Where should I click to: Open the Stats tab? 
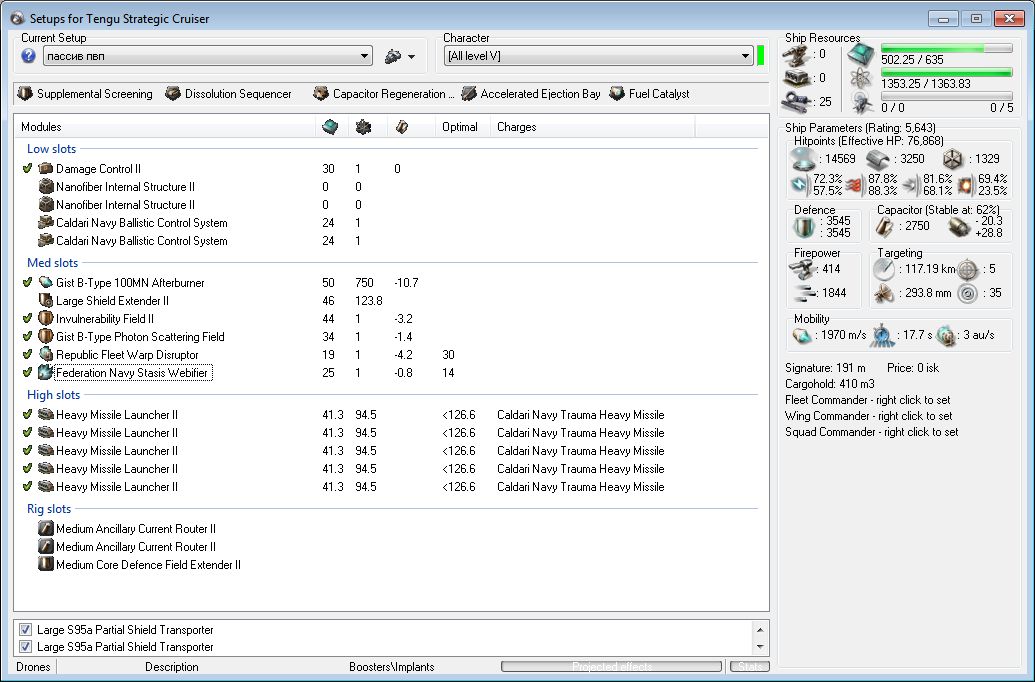(751, 666)
